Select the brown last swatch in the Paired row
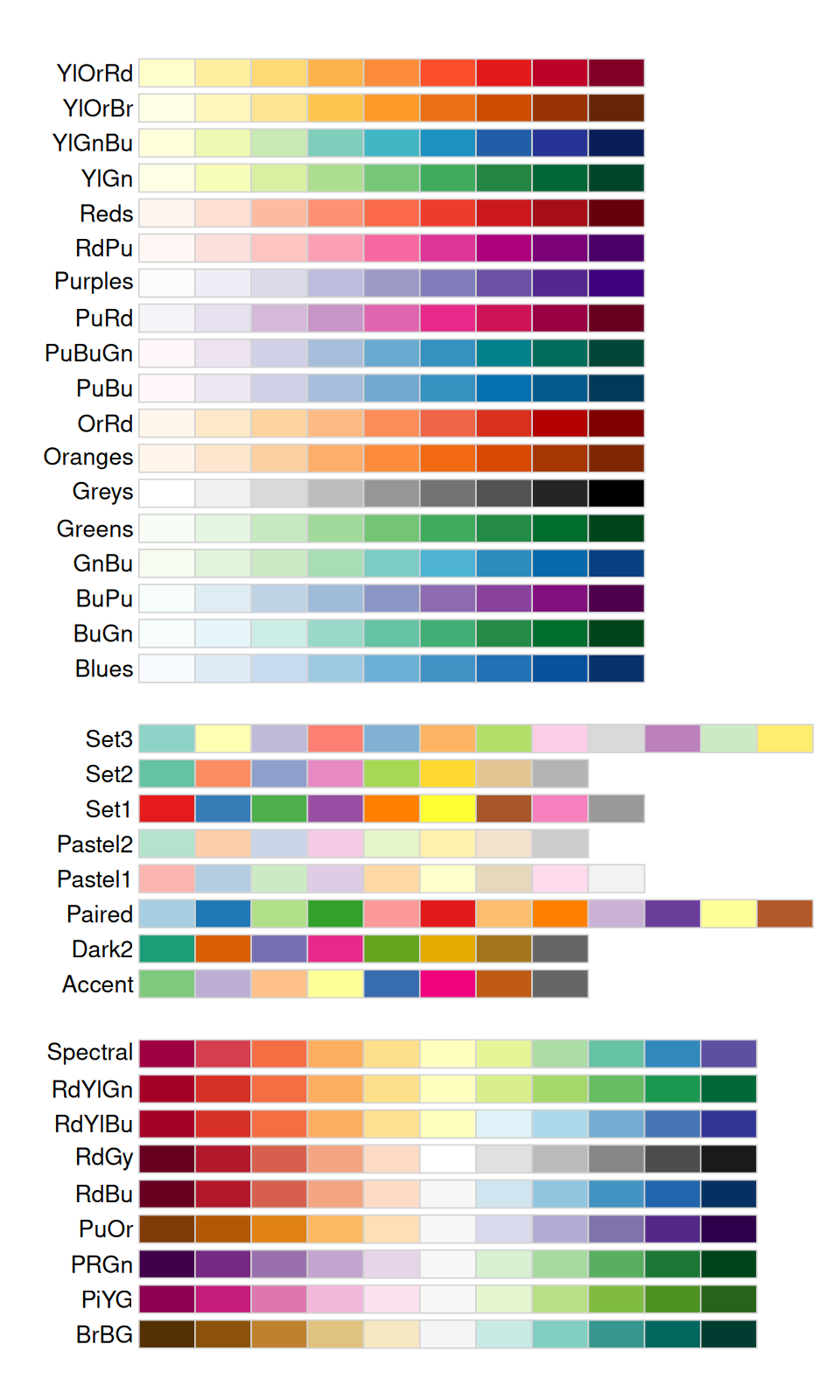 [x=785, y=913]
